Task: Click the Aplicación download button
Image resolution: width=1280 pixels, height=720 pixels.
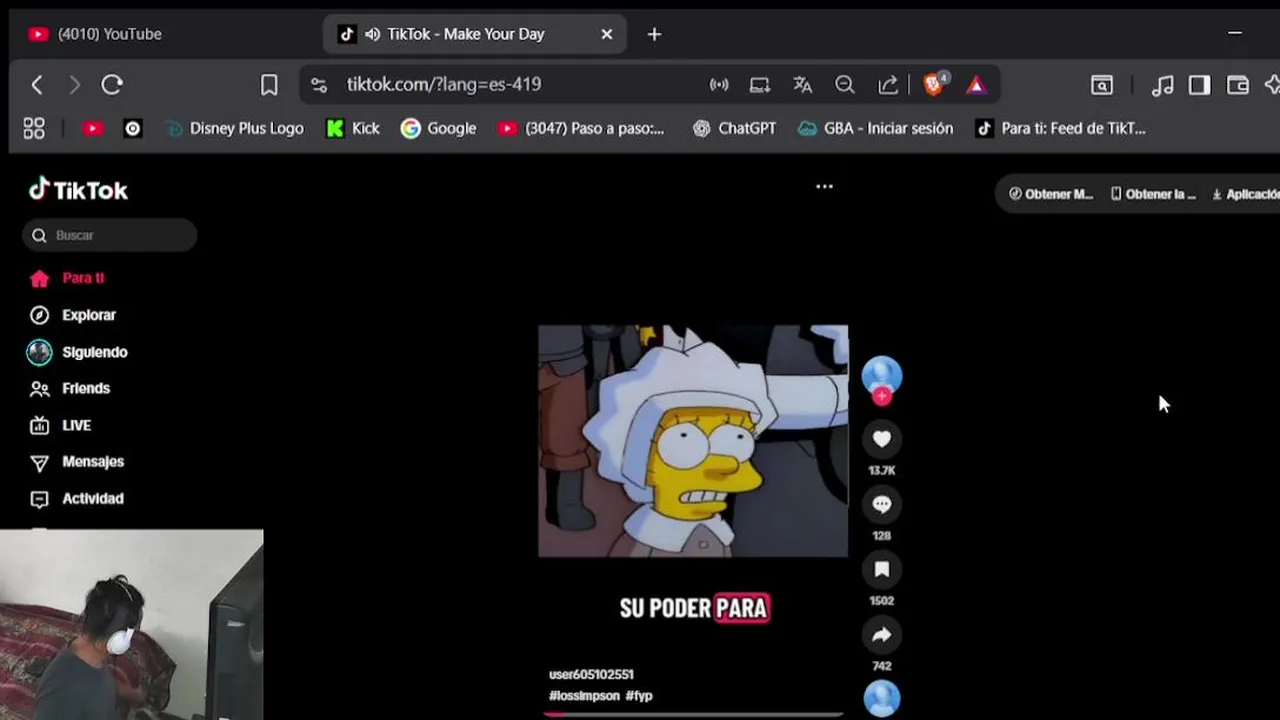Action: pyautogui.click(x=1245, y=194)
